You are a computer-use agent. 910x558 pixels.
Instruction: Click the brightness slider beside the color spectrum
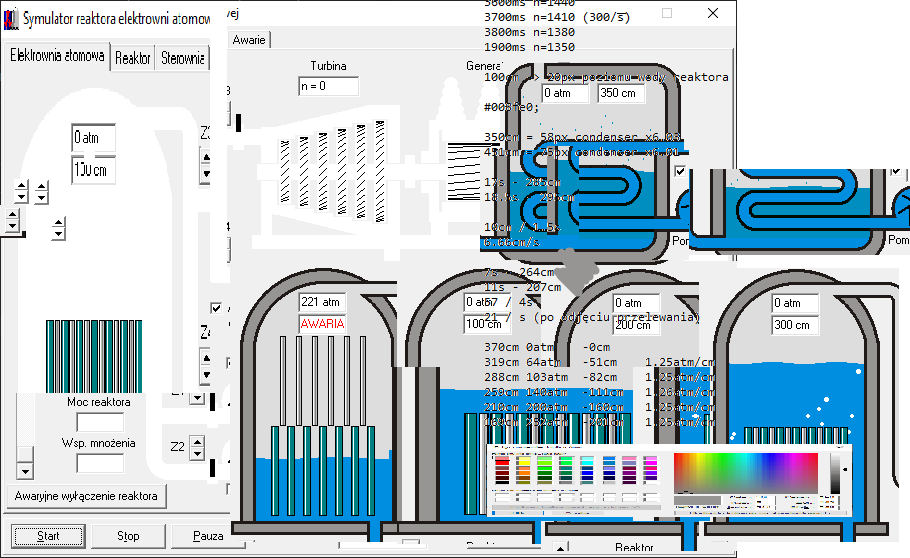835,473
